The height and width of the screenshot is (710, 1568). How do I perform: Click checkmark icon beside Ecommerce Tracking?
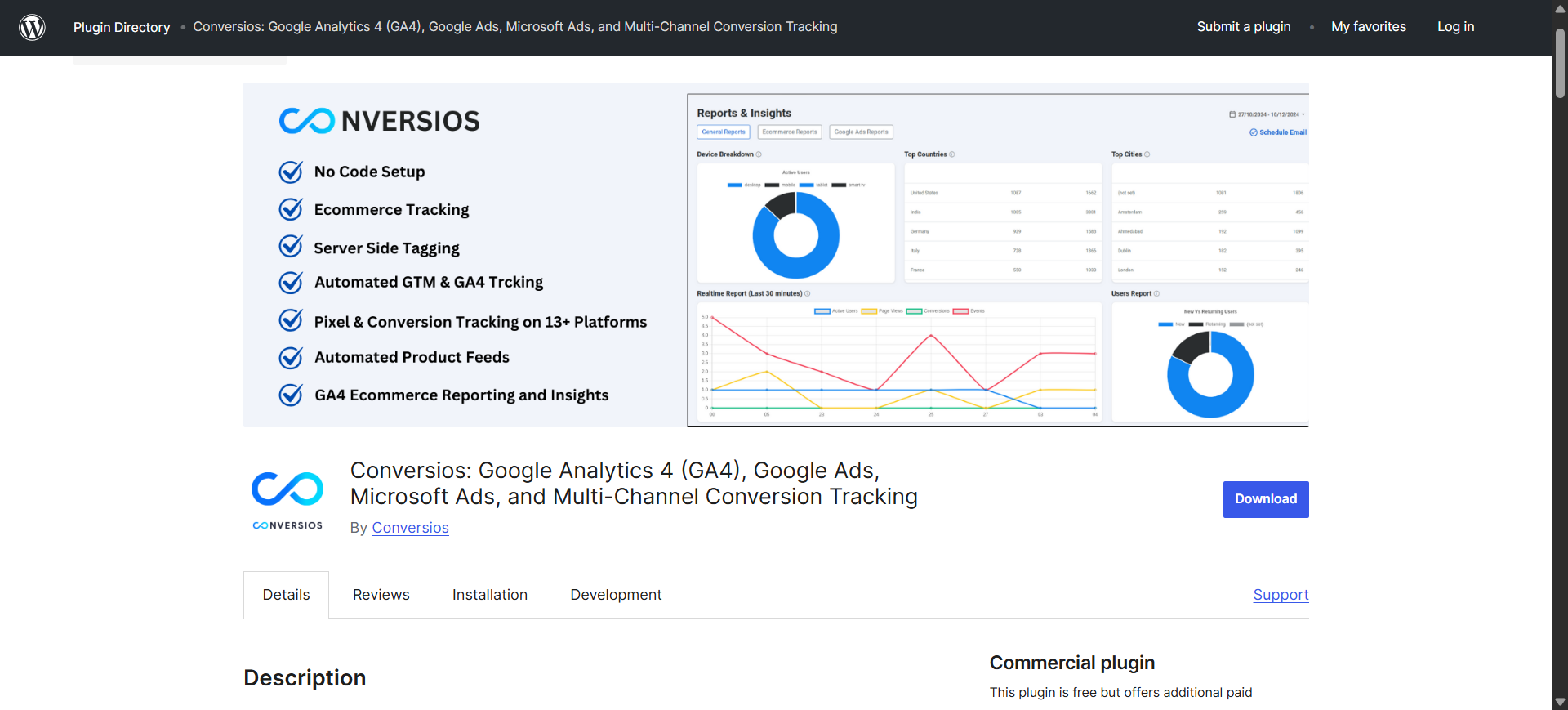[x=291, y=209]
